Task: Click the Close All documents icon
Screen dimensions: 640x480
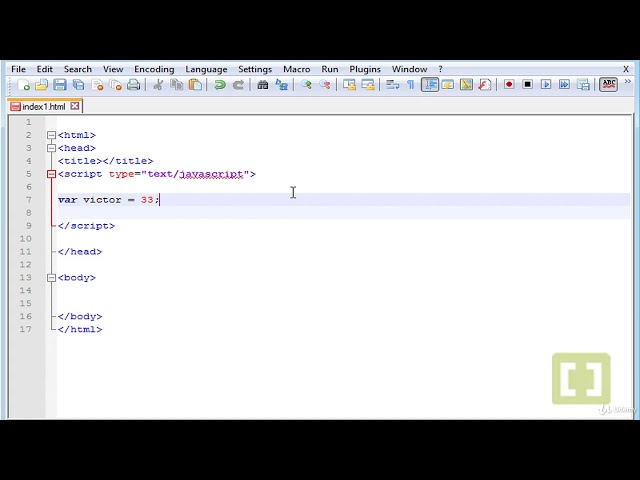Action: pyautogui.click(x=116, y=85)
